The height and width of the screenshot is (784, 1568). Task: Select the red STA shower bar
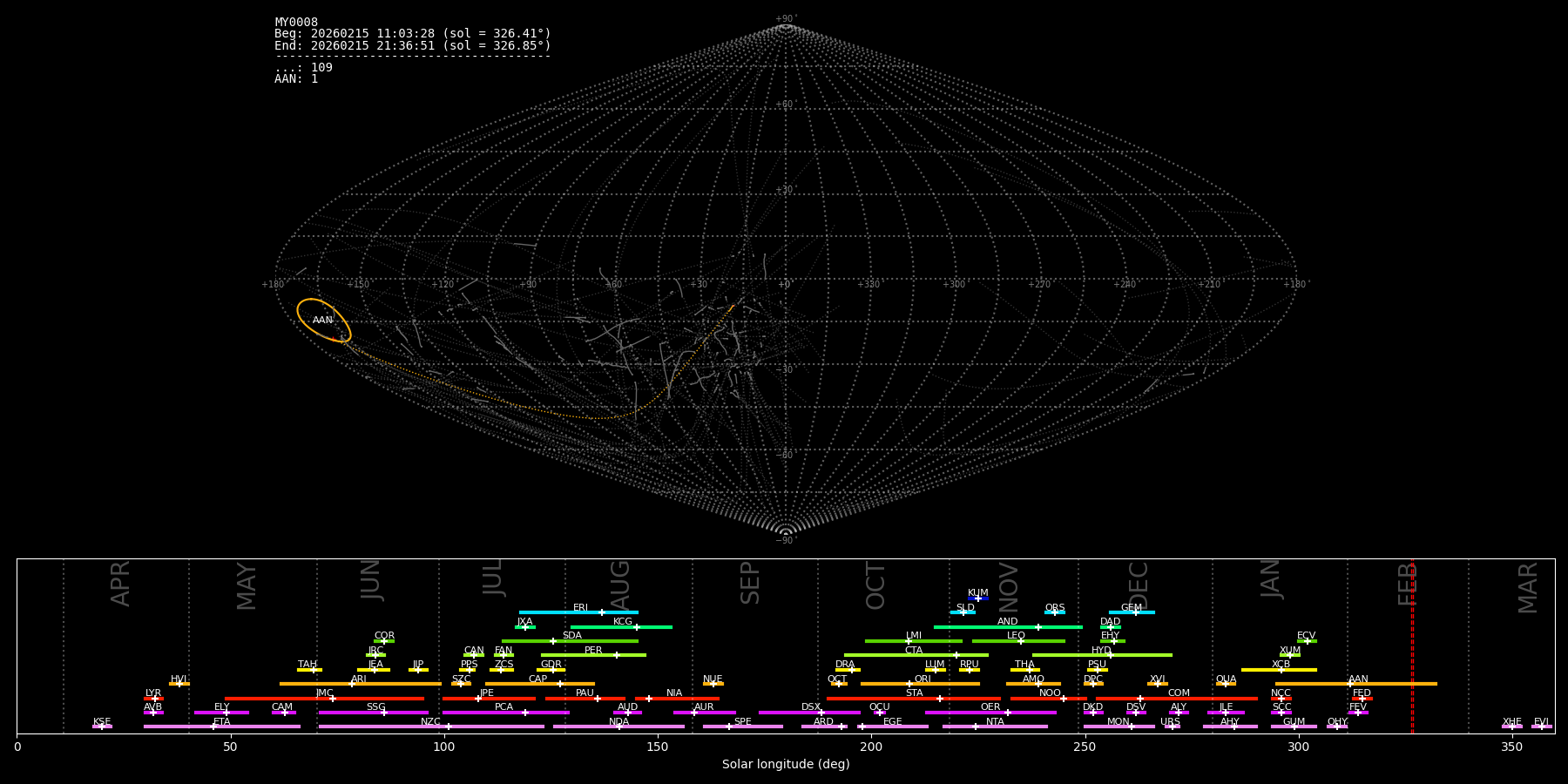click(x=914, y=699)
